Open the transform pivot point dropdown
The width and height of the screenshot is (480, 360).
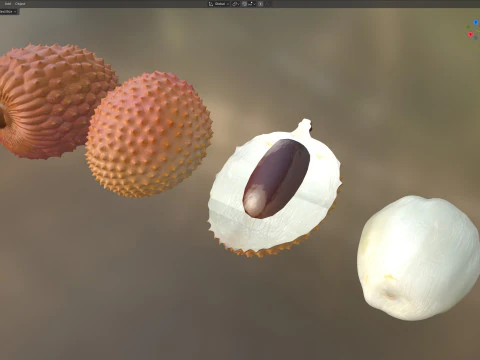pos(236,4)
